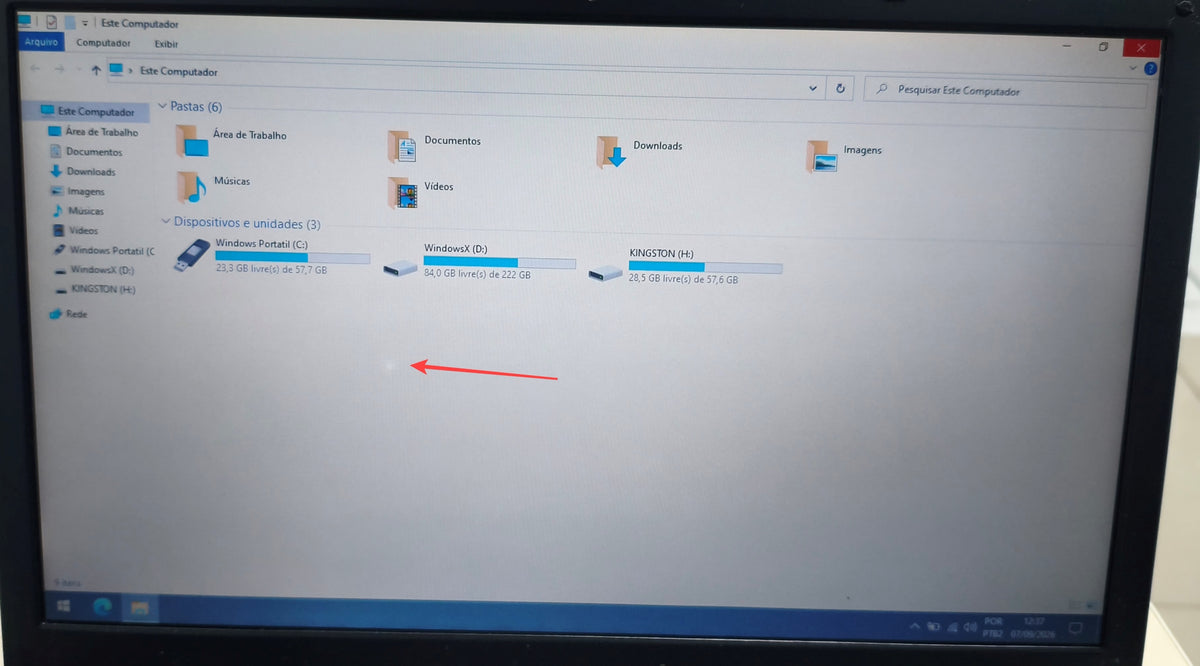Select the Windows Portatil (C:) drive
The height and width of the screenshot is (666, 1200).
tap(272, 256)
